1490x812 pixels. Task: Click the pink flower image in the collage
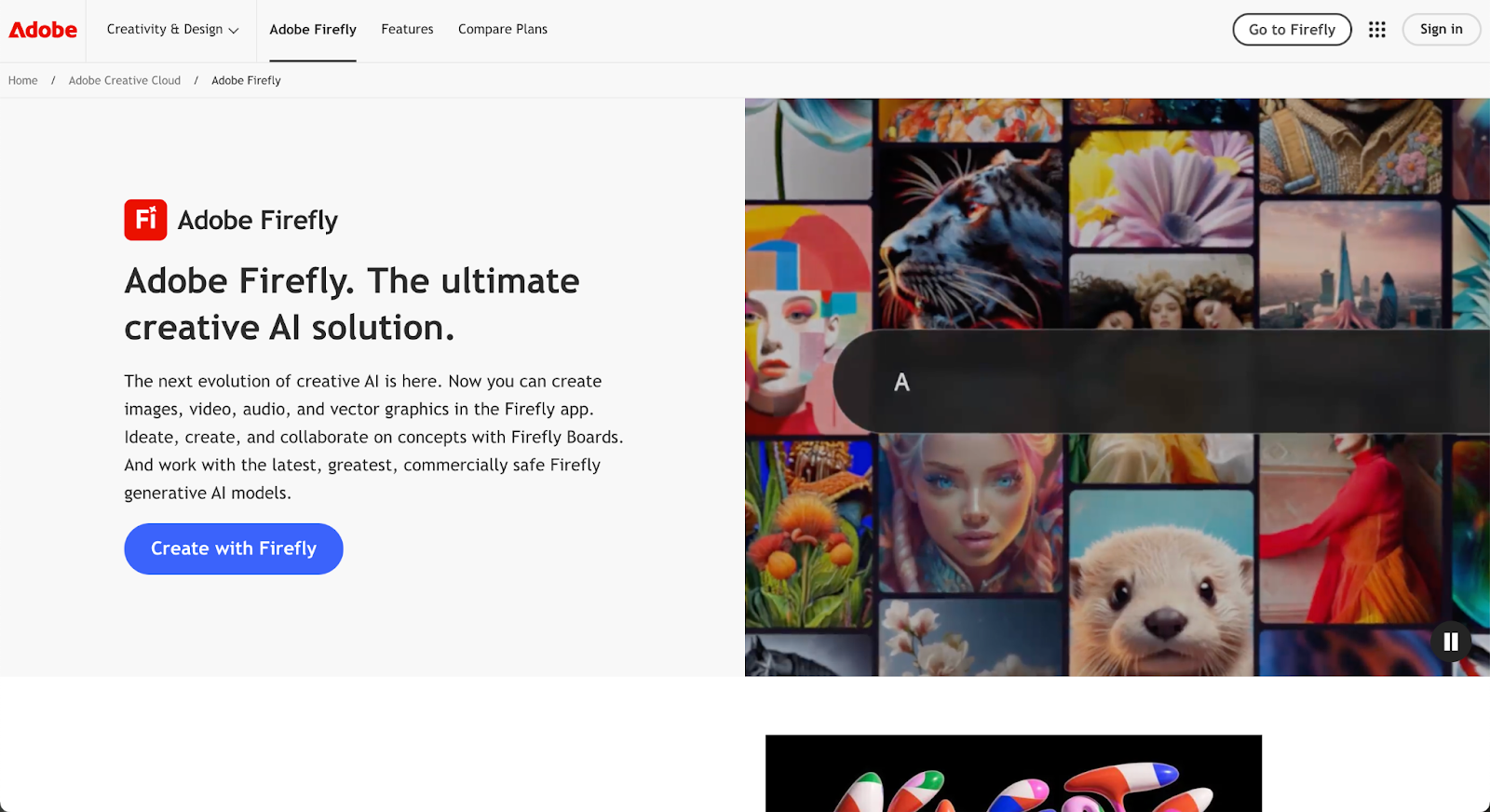point(1161,187)
